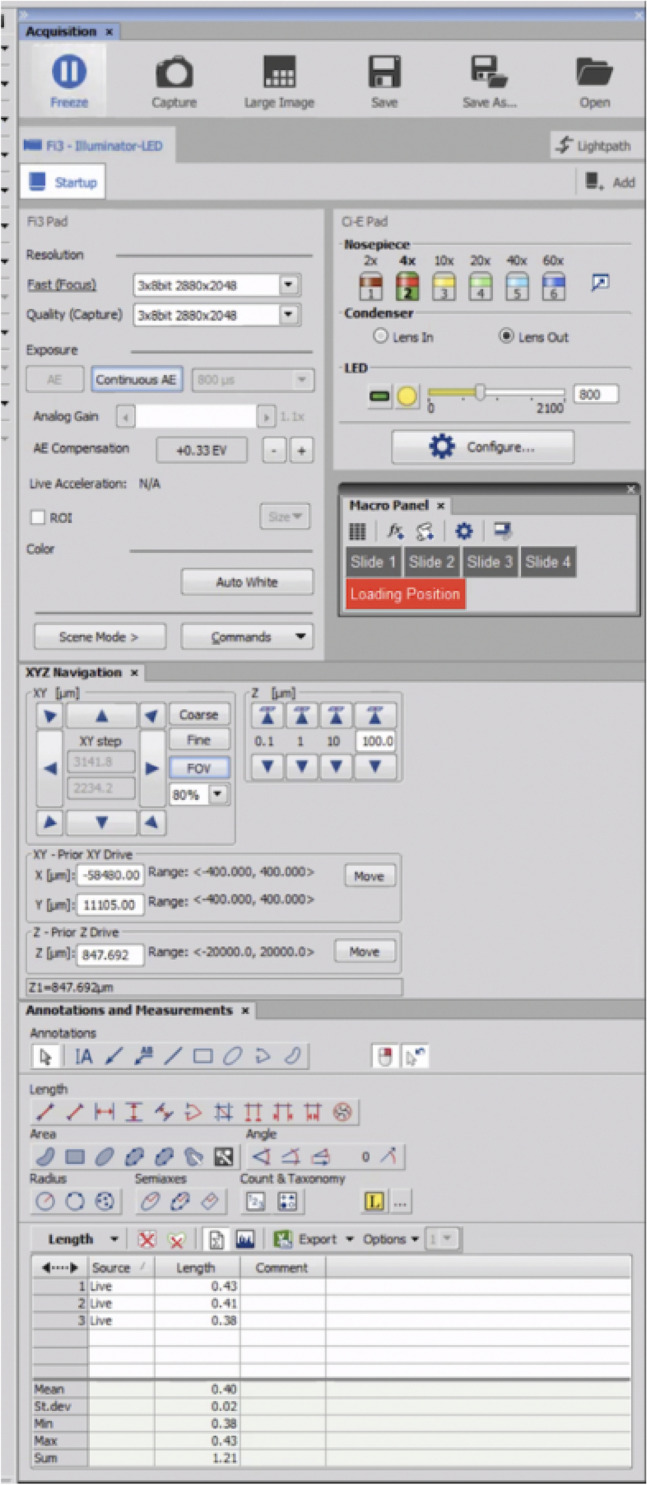This screenshot has height=1485, width=647.
Task: Click the red delete measurement icon
Action: [x=147, y=1239]
